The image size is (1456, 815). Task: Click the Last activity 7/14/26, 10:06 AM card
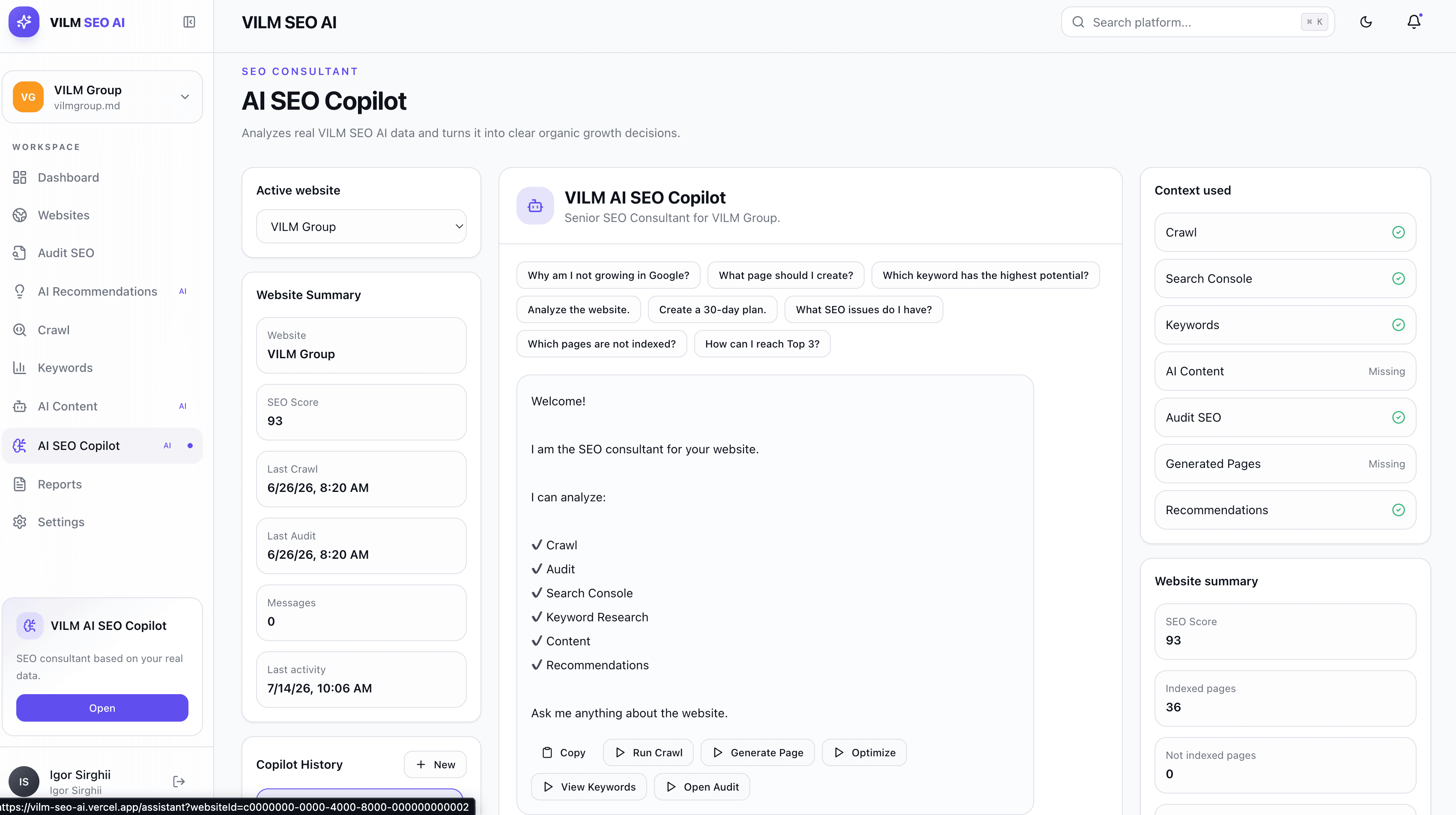[x=361, y=680]
